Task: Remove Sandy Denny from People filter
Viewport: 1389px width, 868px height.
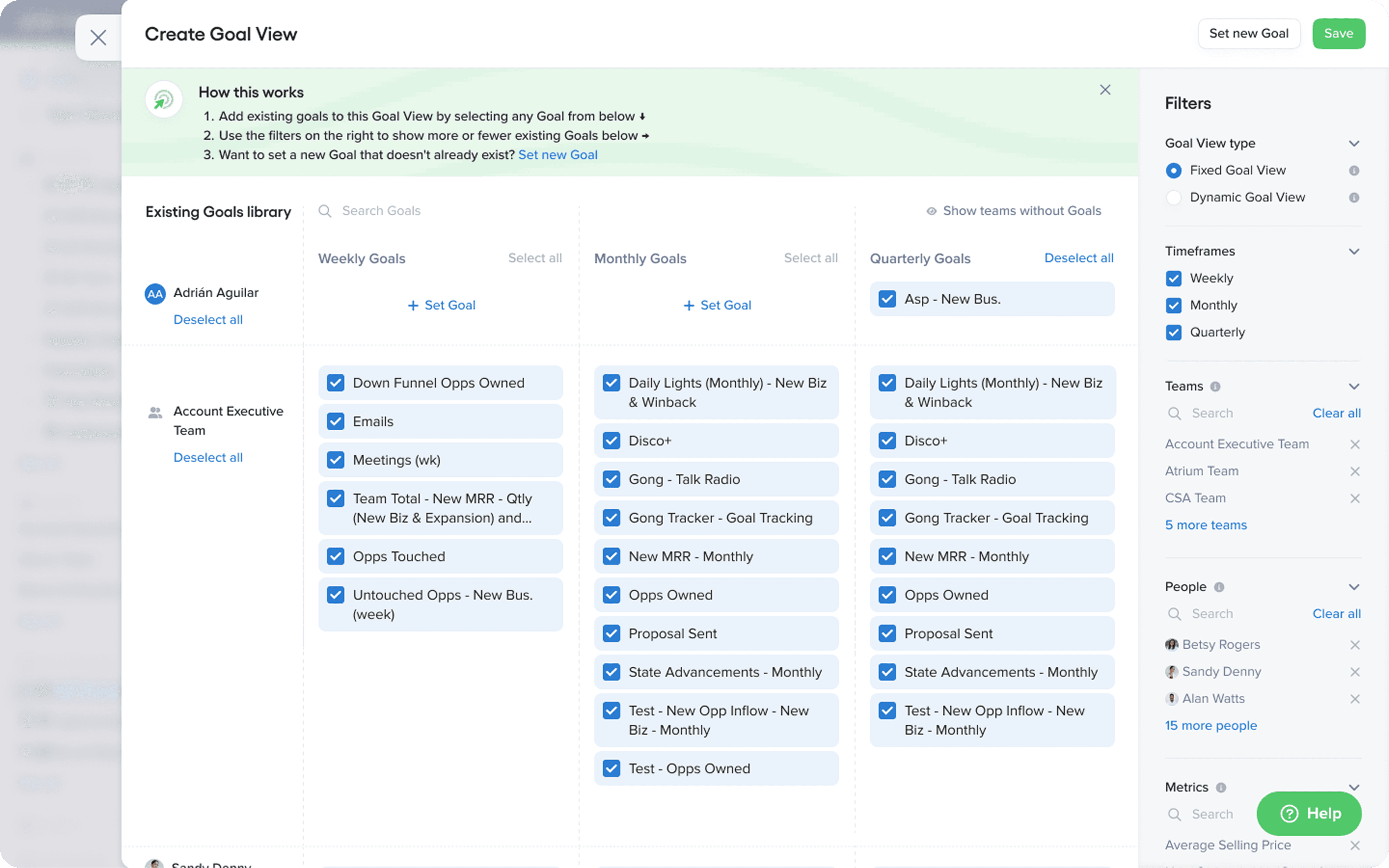Action: (1354, 672)
